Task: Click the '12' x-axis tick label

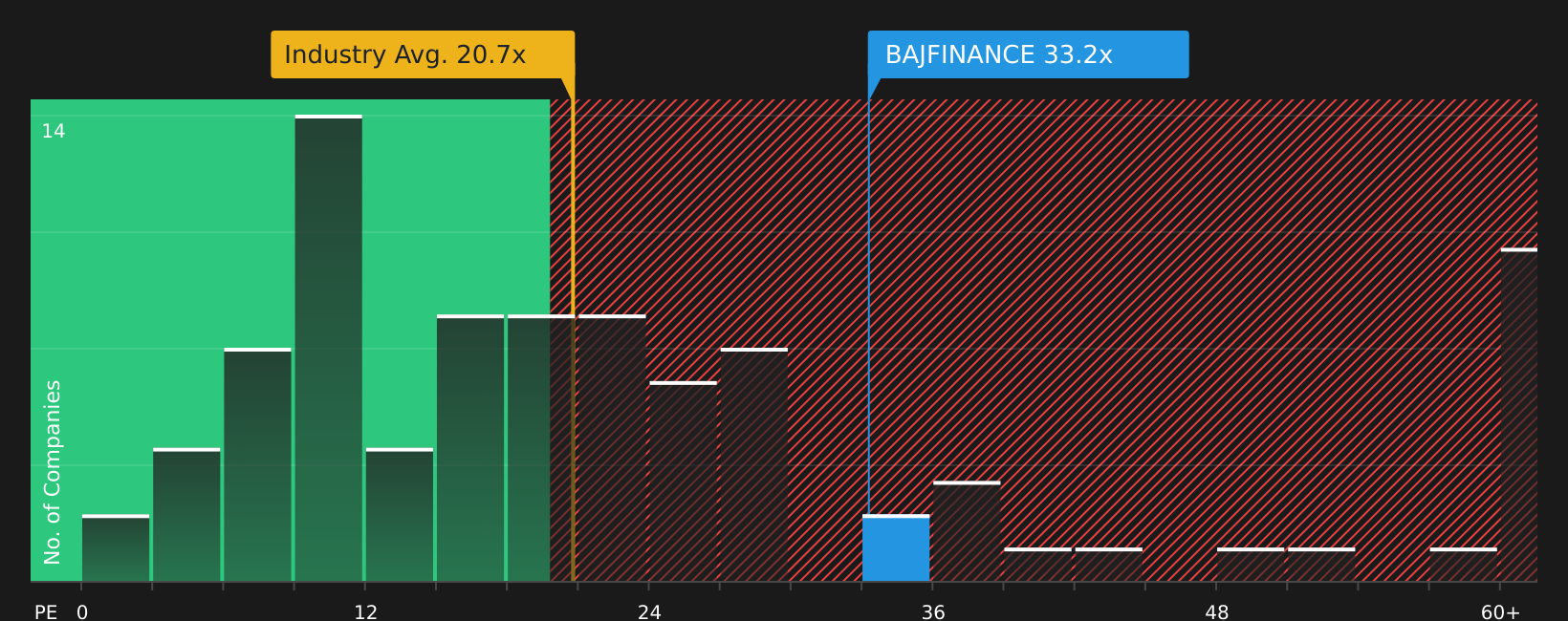Action: click(366, 612)
